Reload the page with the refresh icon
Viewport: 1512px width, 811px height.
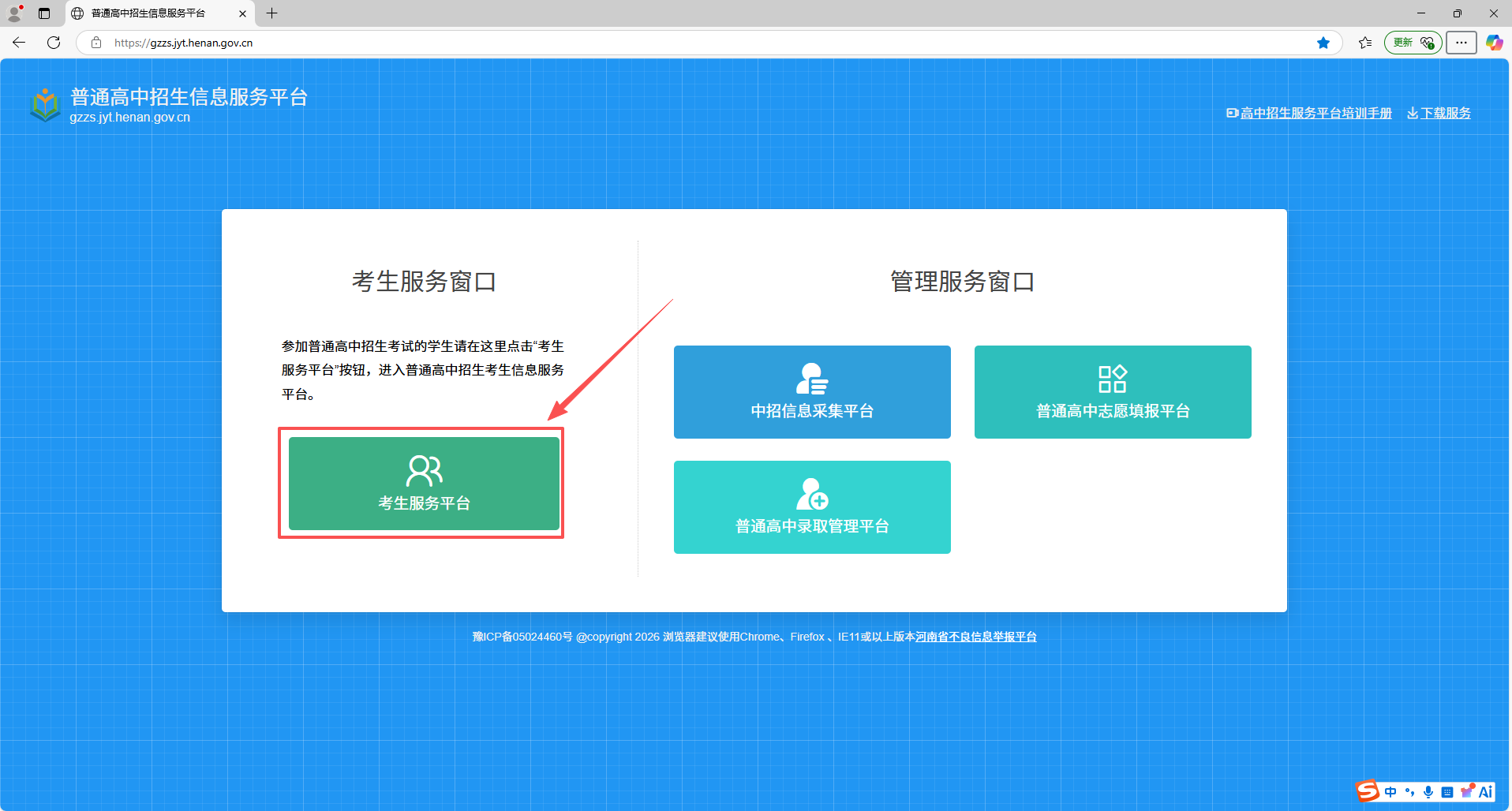click(54, 43)
